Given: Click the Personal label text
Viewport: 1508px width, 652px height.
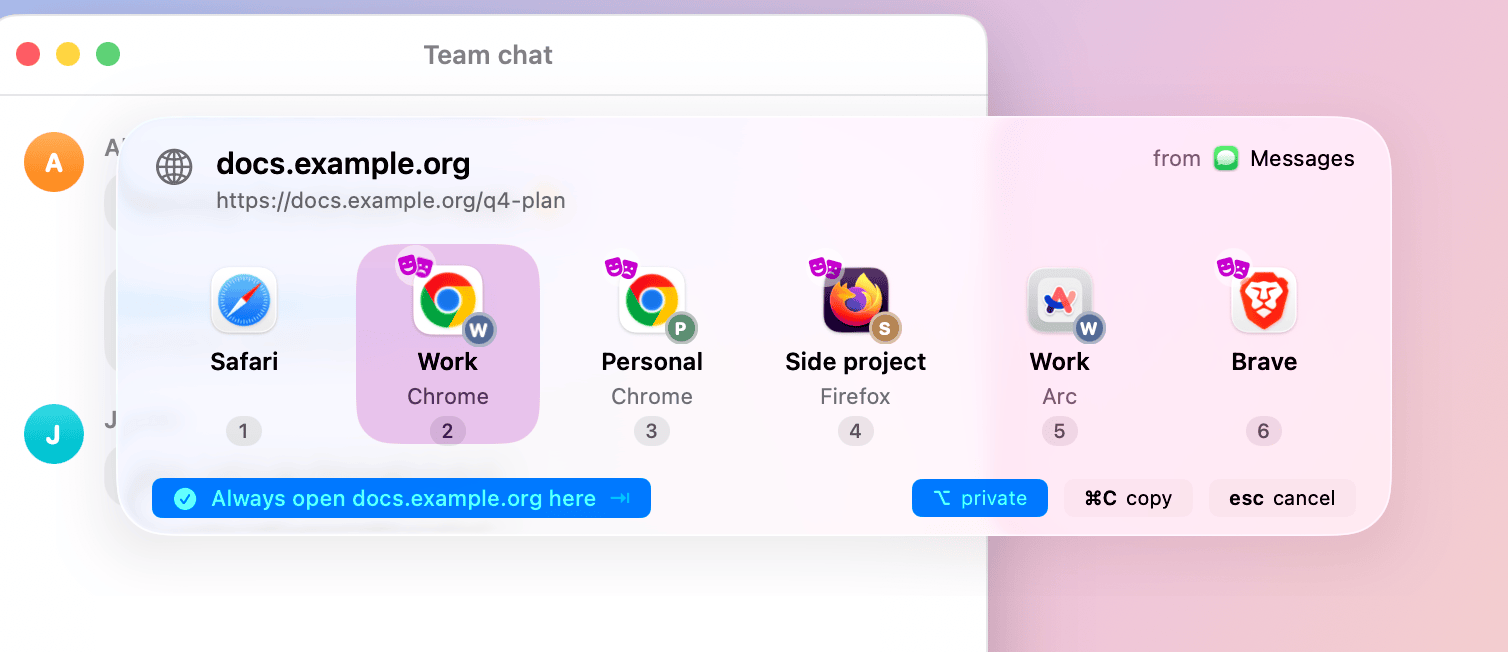Looking at the screenshot, I should [x=652, y=362].
